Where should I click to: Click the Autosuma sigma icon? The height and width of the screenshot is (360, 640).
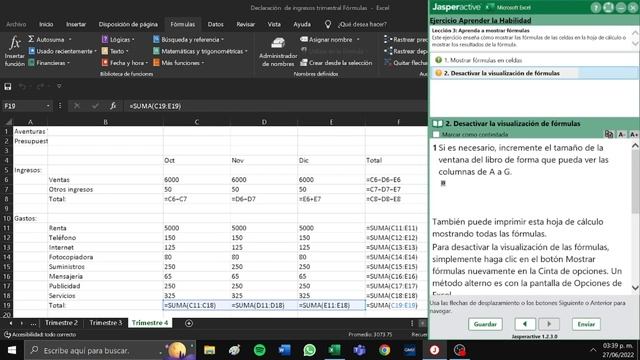pyautogui.click(x=31, y=39)
